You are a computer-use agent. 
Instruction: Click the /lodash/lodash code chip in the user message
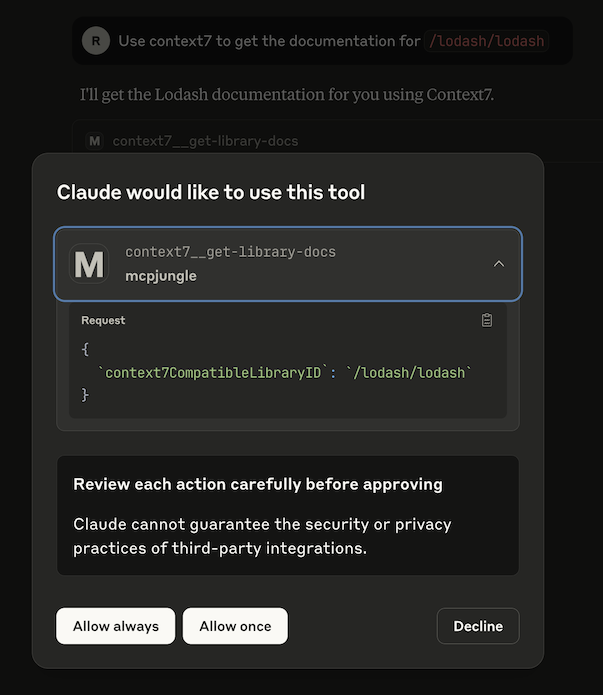pos(487,41)
